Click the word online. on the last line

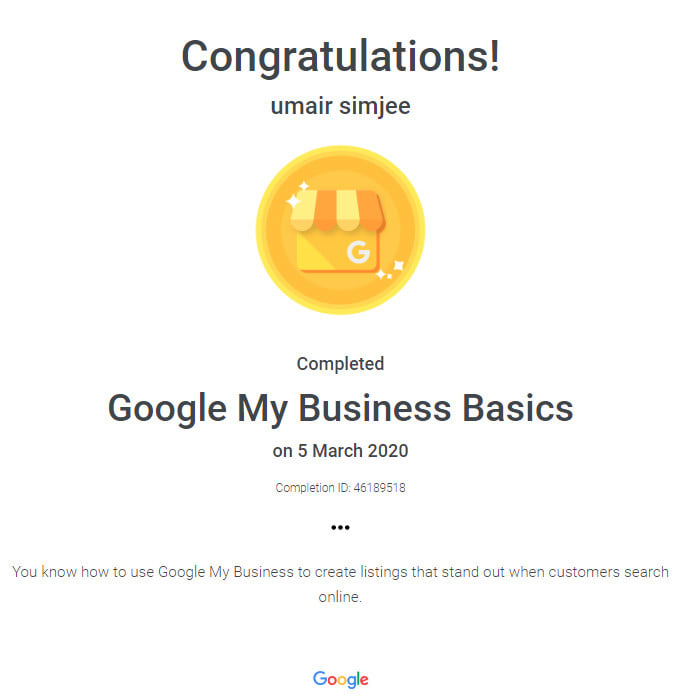point(340,597)
